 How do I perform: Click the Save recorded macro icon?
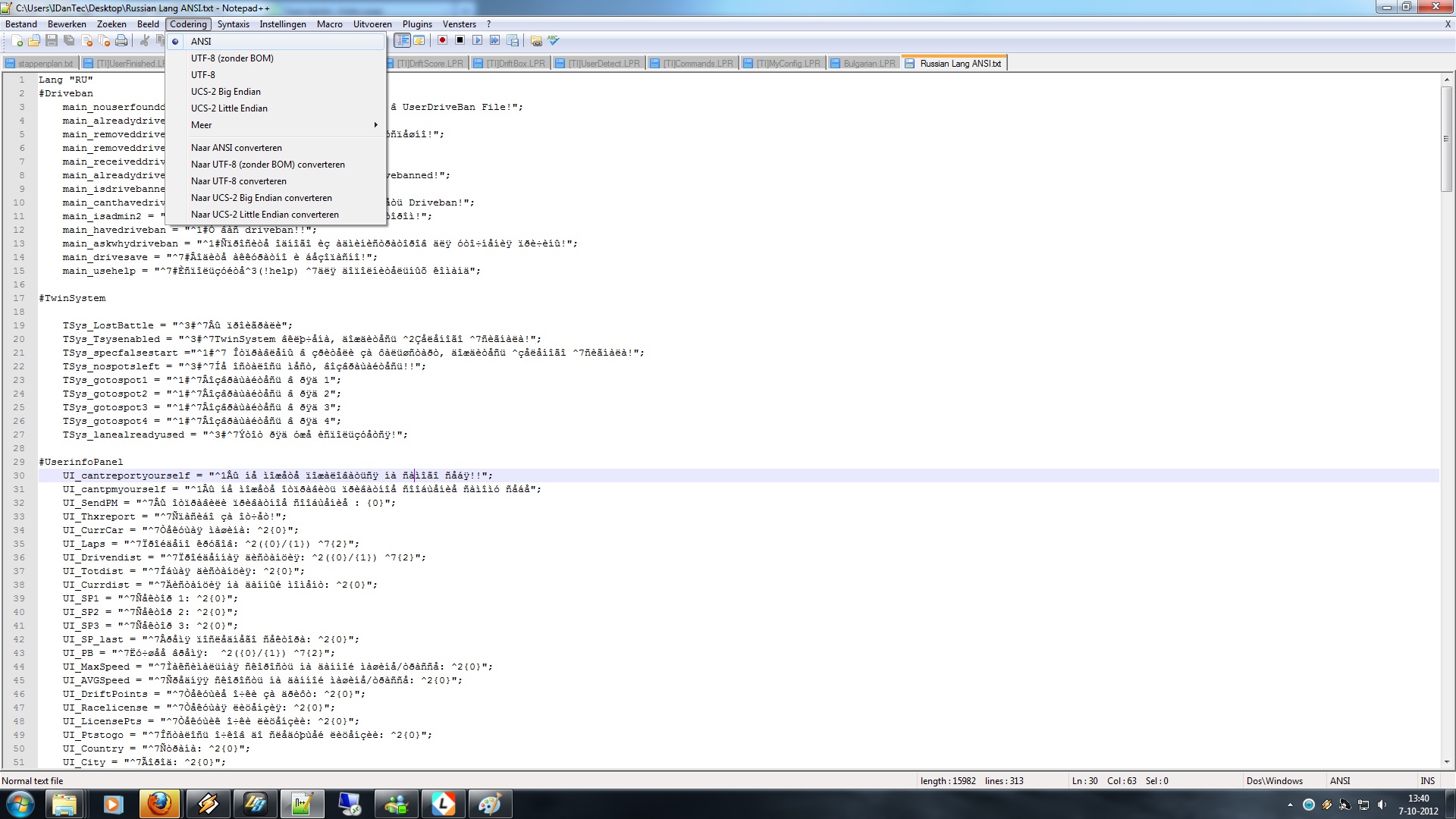click(513, 41)
